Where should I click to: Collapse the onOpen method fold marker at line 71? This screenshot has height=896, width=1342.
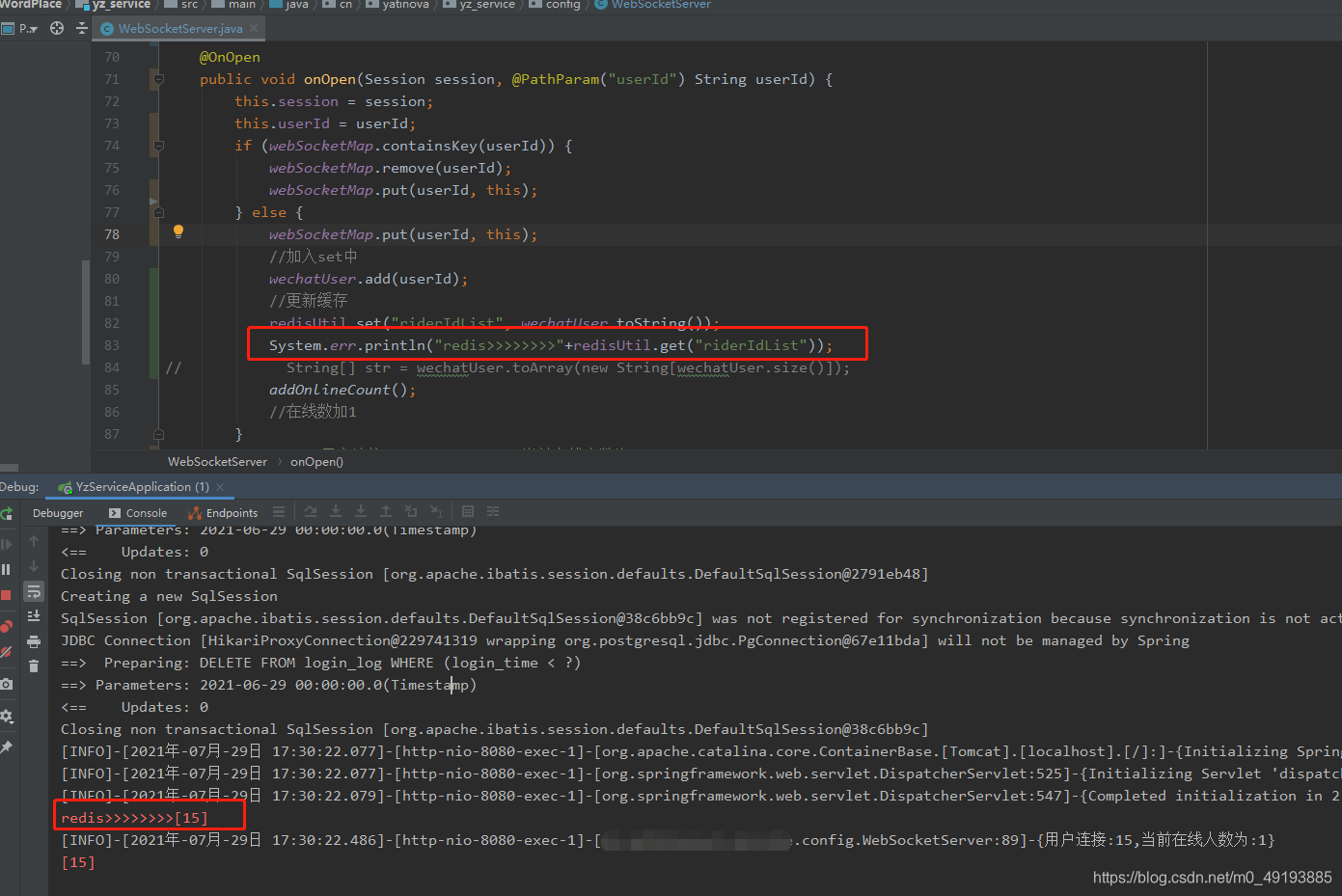point(159,79)
